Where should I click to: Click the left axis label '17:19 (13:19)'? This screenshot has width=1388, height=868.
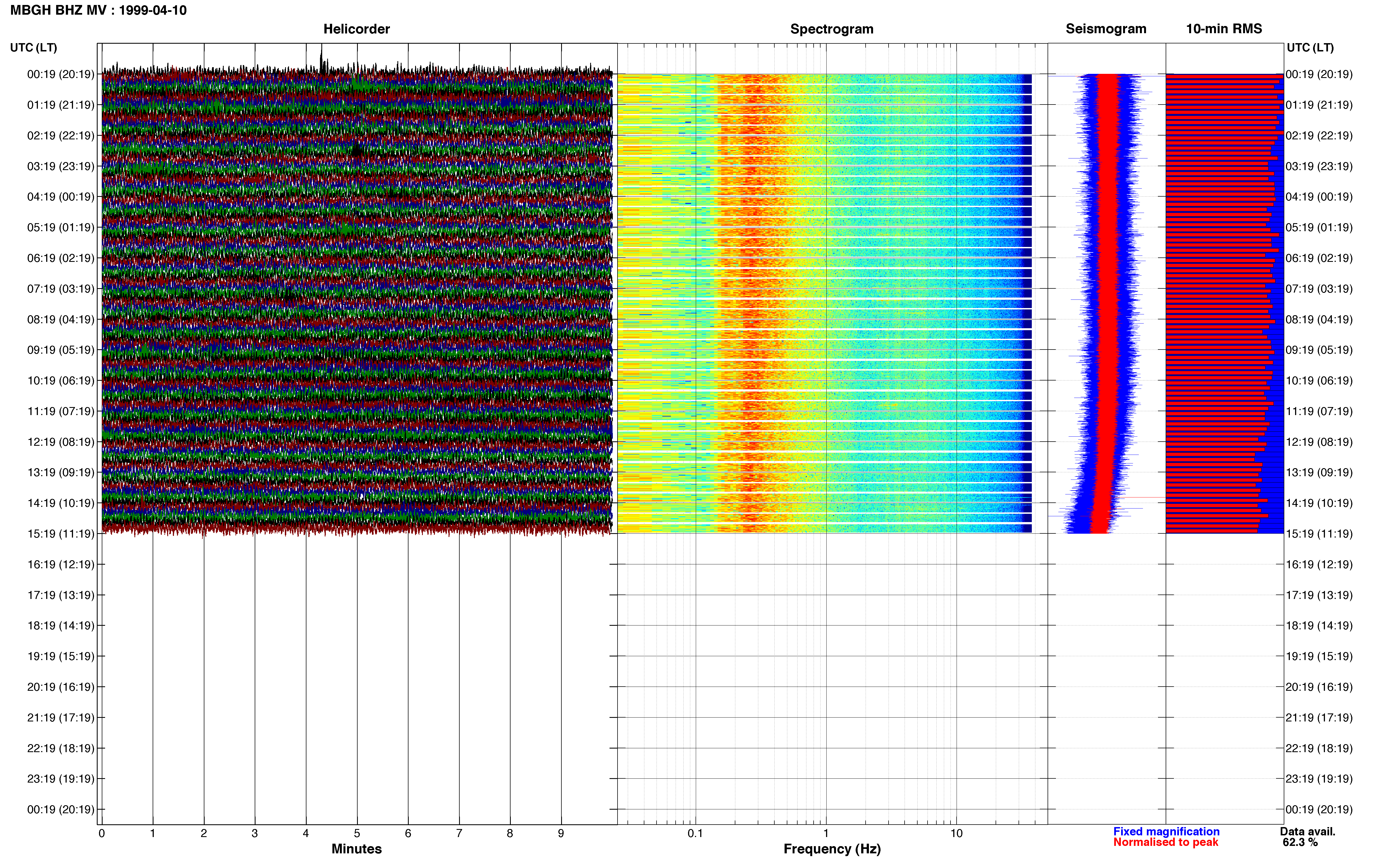[61, 595]
